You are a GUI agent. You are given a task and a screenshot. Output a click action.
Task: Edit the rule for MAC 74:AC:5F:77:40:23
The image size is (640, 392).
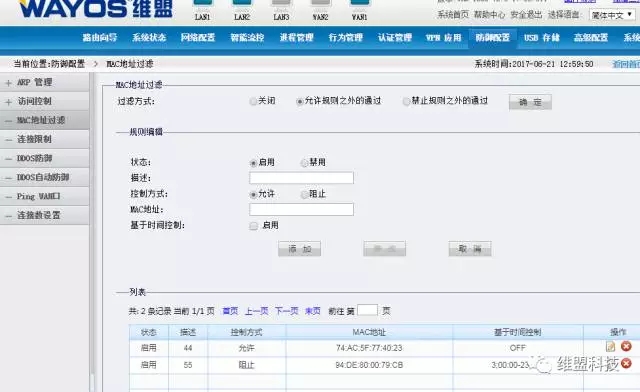[610, 347]
